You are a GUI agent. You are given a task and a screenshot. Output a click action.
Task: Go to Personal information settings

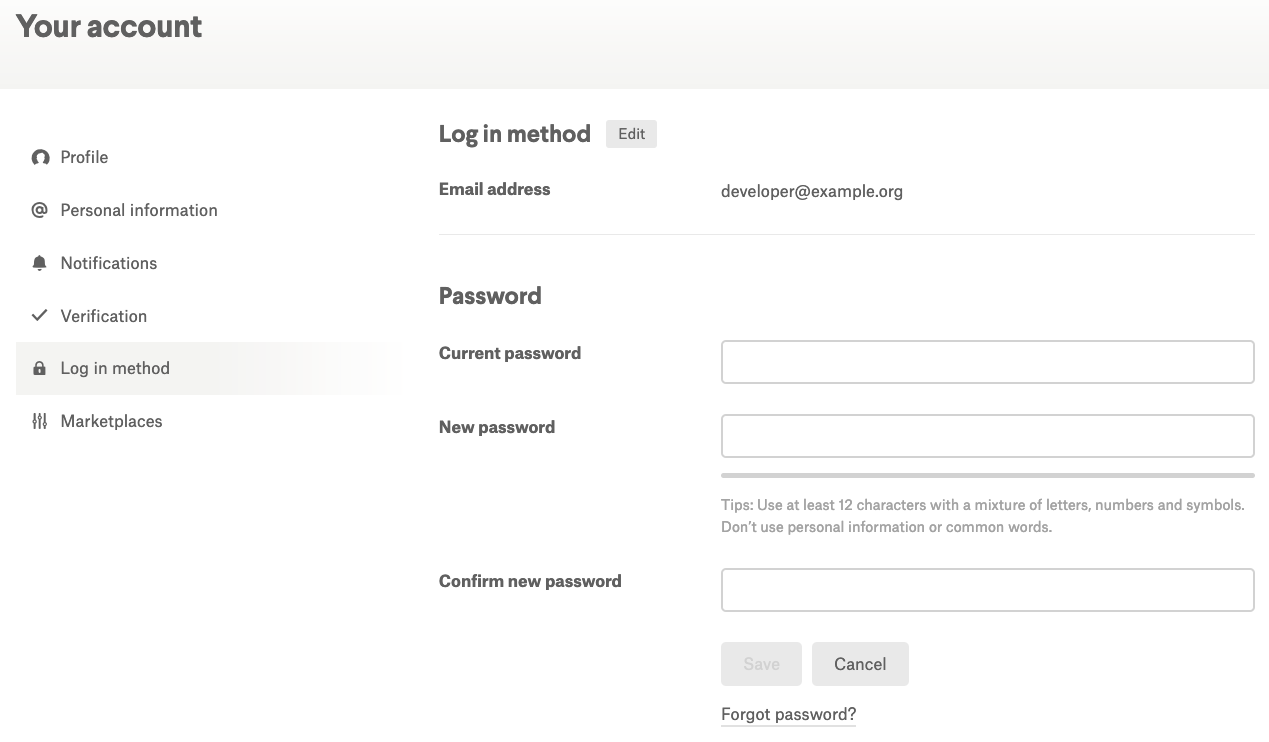point(139,210)
